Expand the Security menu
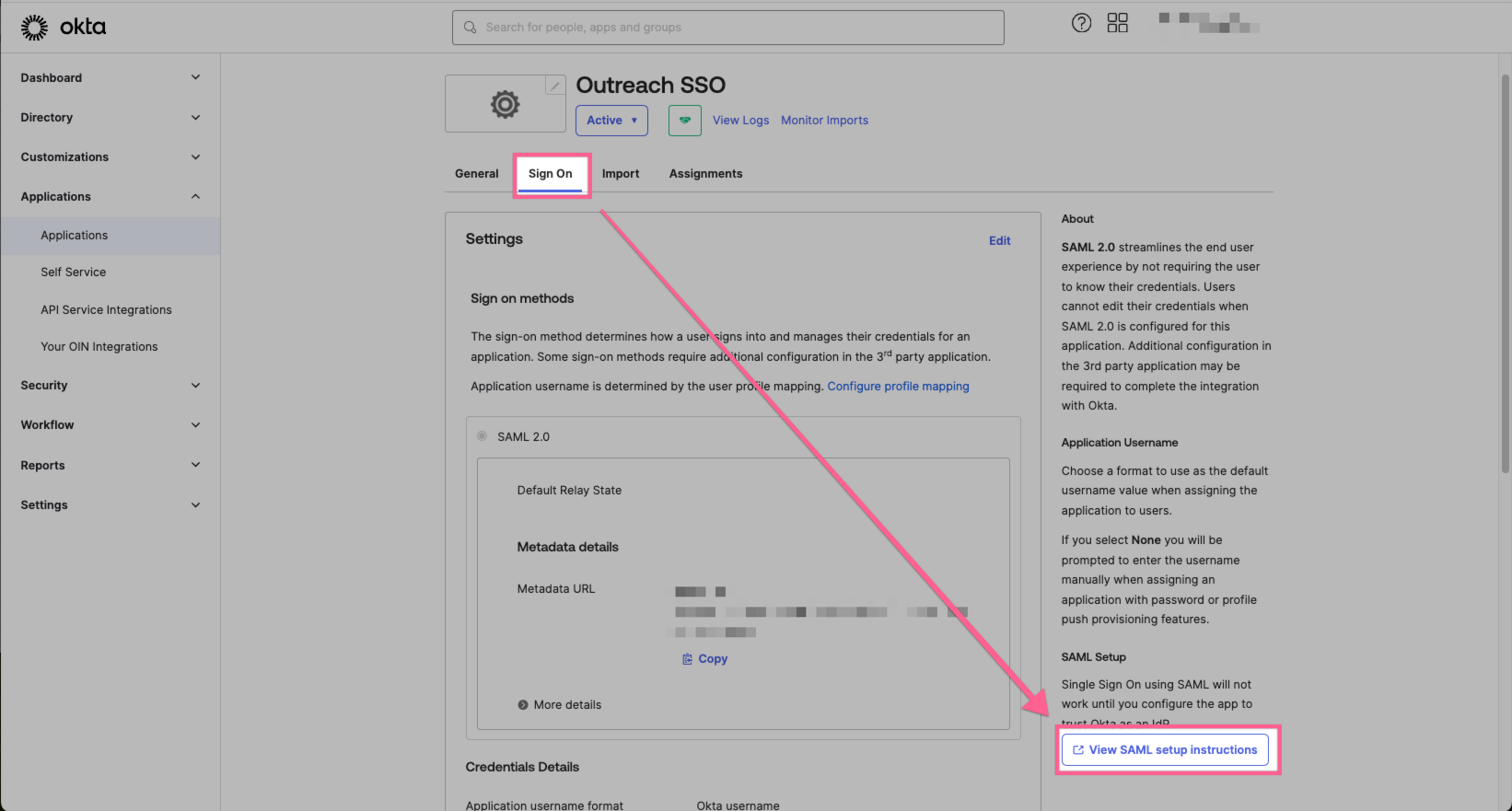 click(110, 386)
